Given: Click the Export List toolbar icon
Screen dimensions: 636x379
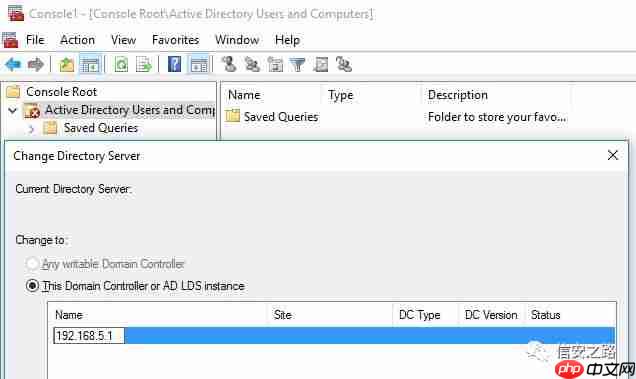Looking at the screenshot, I should tap(144, 65).
